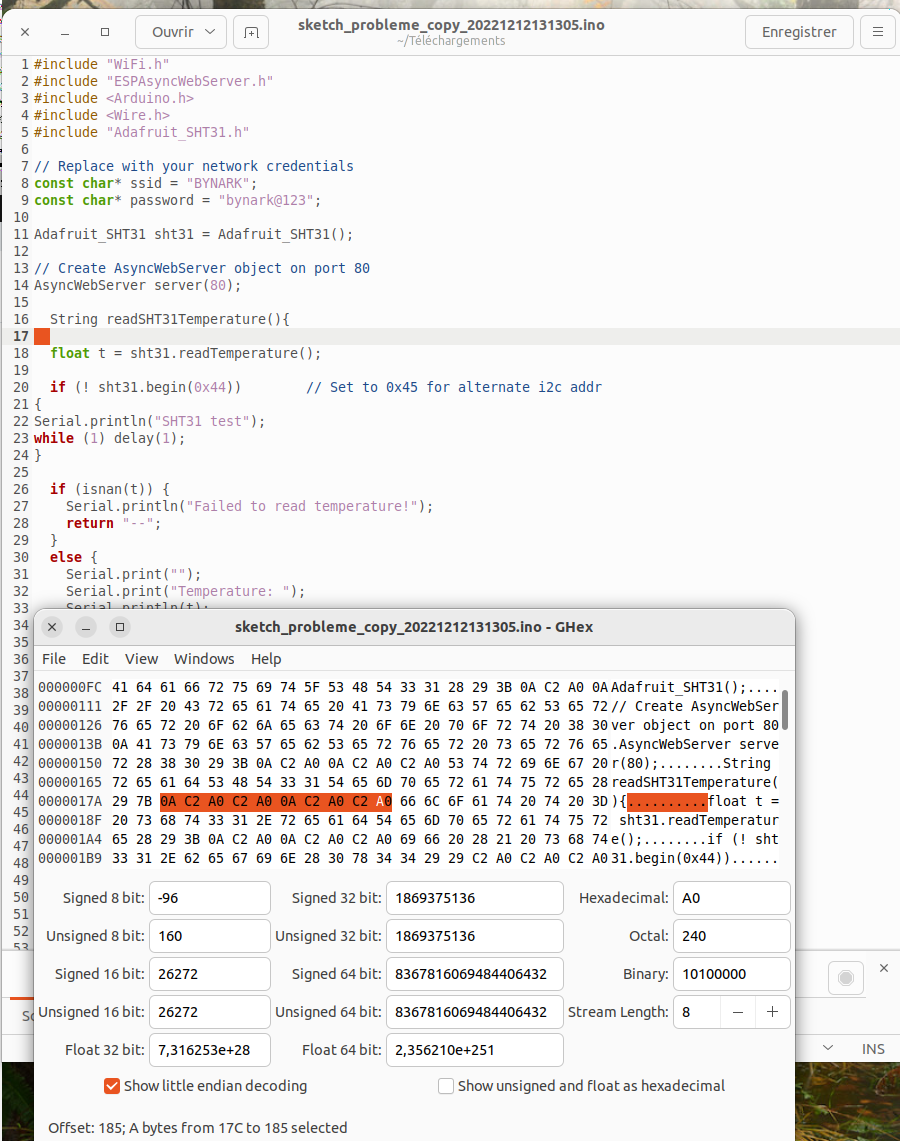Click the Signed 64 bit value field
Image resolution: width=900 pixels, height=1141 pixels.
474,974
